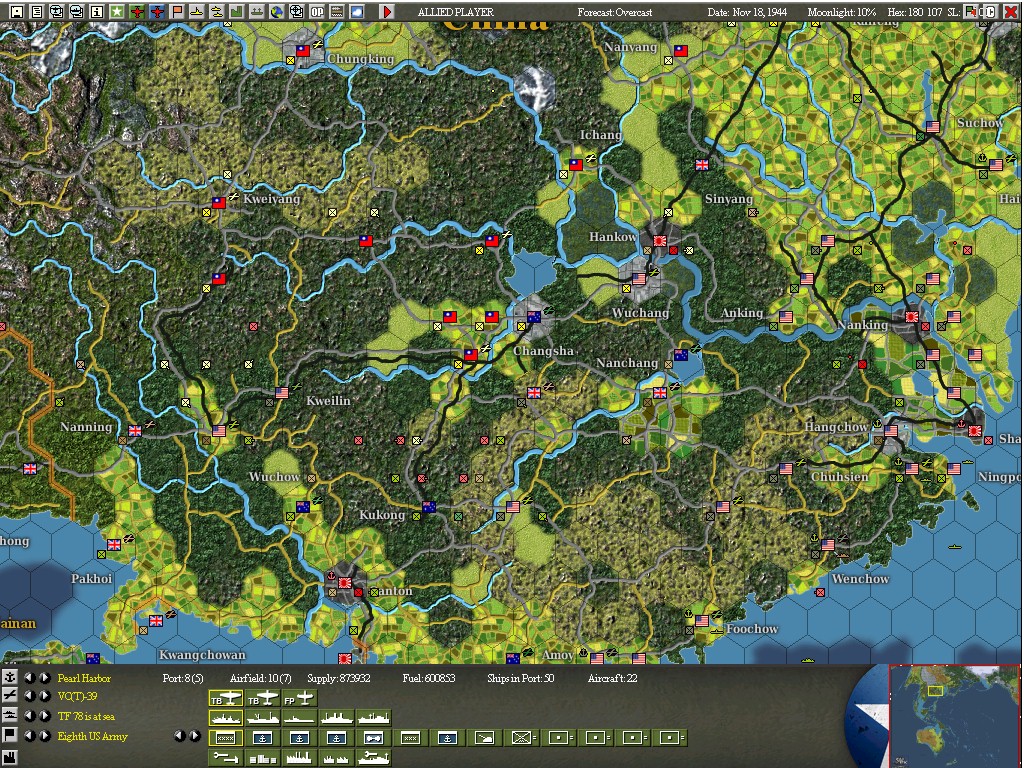Click the ship icon beside TF 78
1024x768 pixels.
(x=10, y=716)
